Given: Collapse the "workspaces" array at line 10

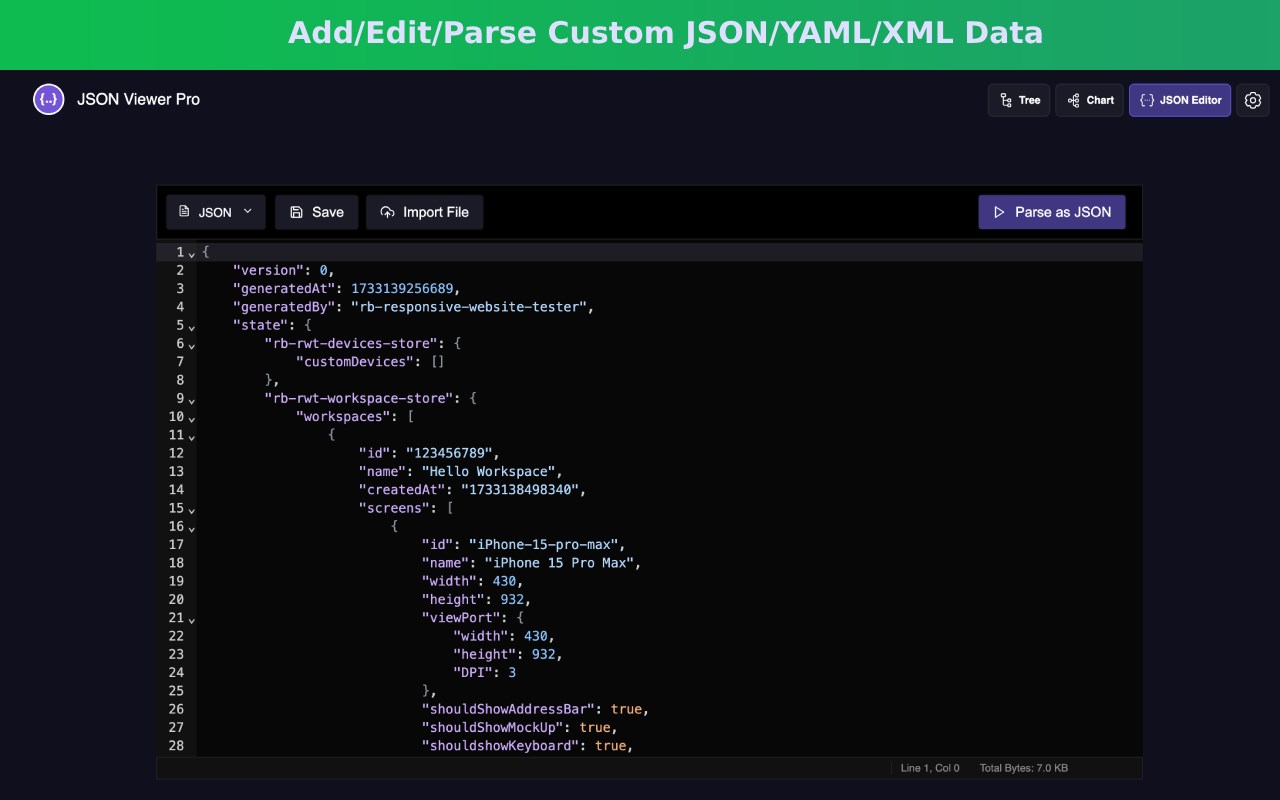Looking at the screenshot, I should (x=192, y=418).
